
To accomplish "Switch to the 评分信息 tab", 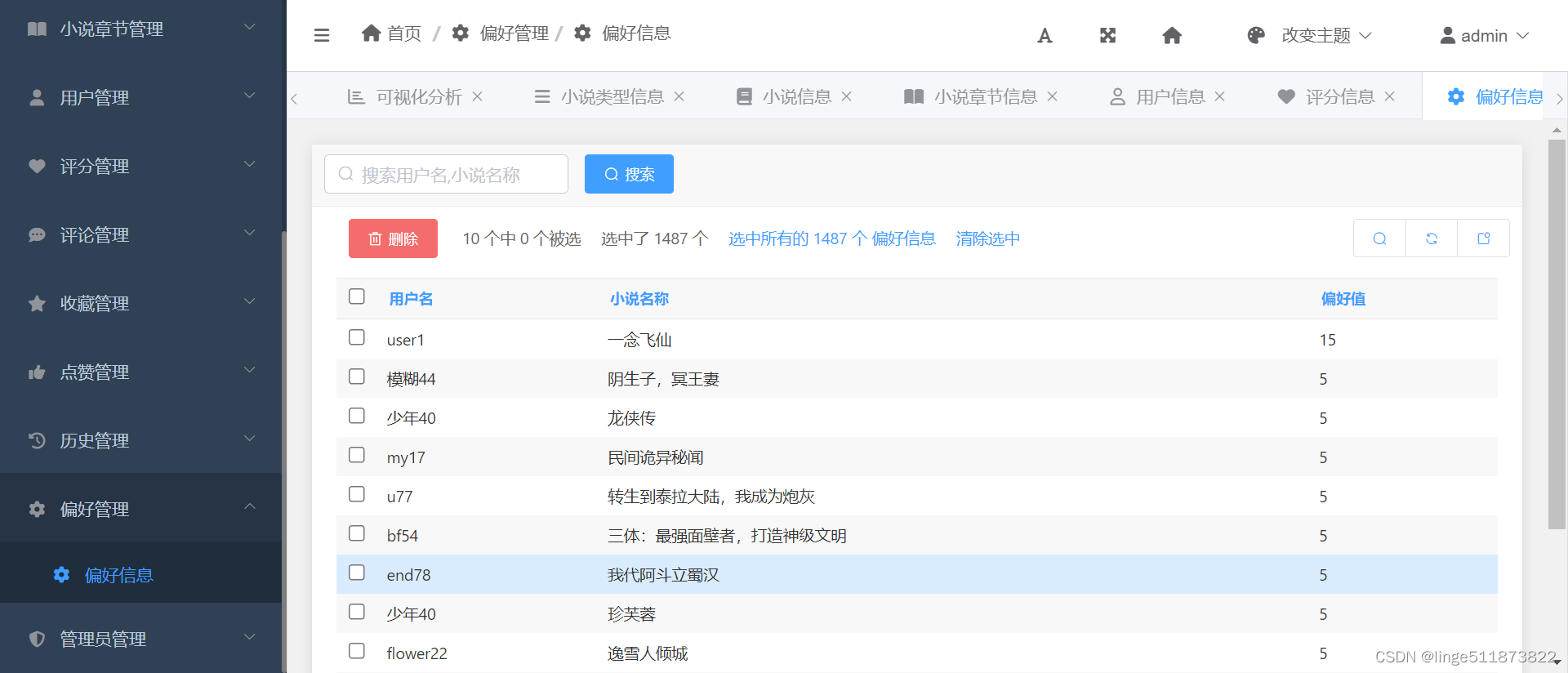I will point(1340,97).
